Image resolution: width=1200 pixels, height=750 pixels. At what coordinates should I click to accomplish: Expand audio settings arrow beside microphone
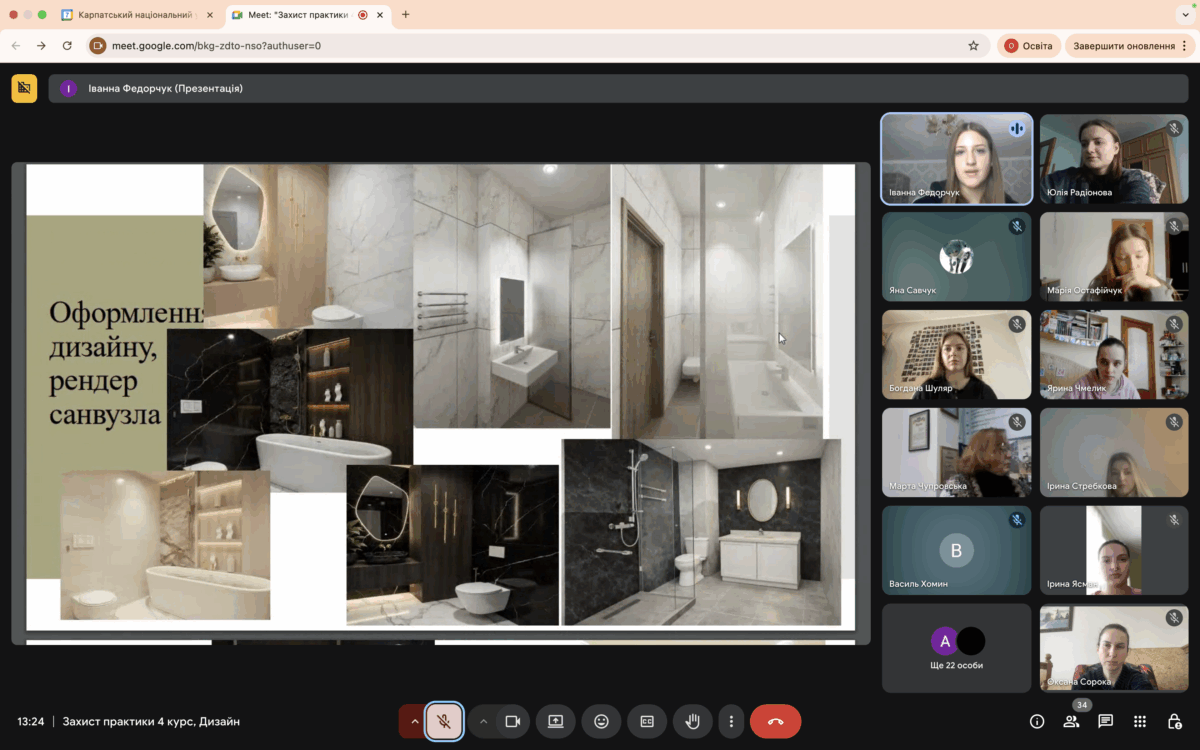click(x=412, y=721)
